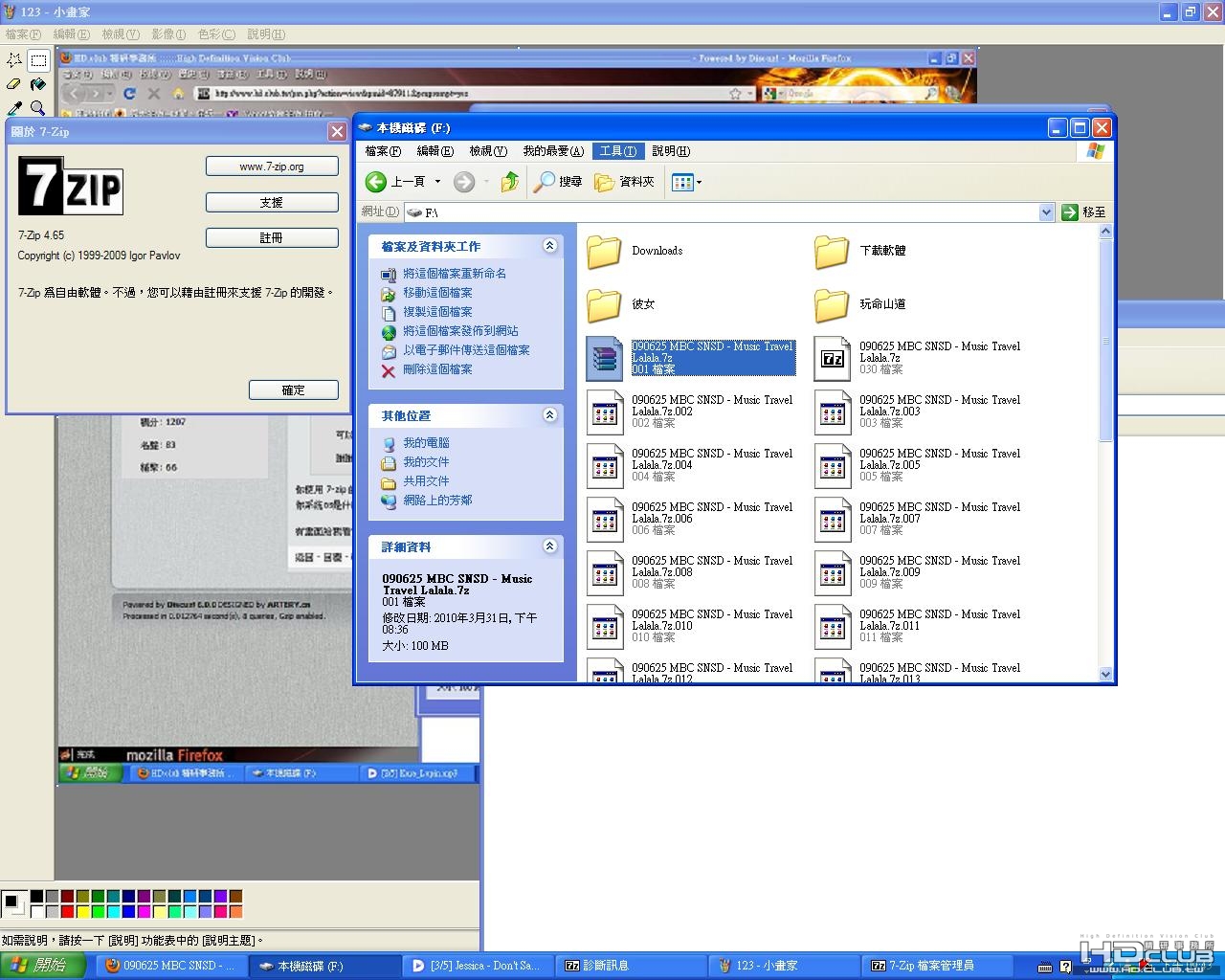Viewport: 1225px width, 980px height.
Task: Open Explorer's 我的最愛(A) favorites menu
Action: click(x=553, y=151)
